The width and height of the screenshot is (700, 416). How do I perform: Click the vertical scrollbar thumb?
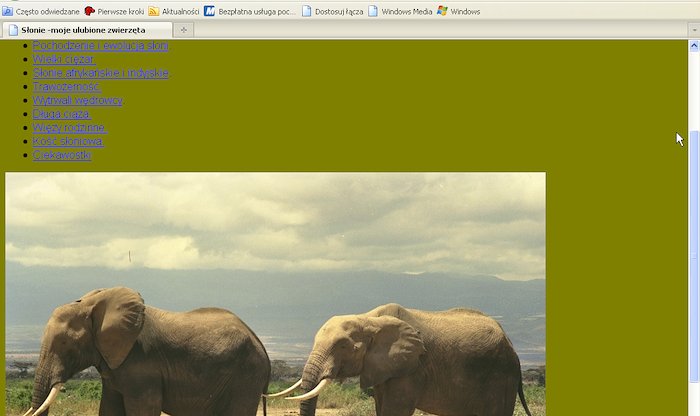(694, 256)
